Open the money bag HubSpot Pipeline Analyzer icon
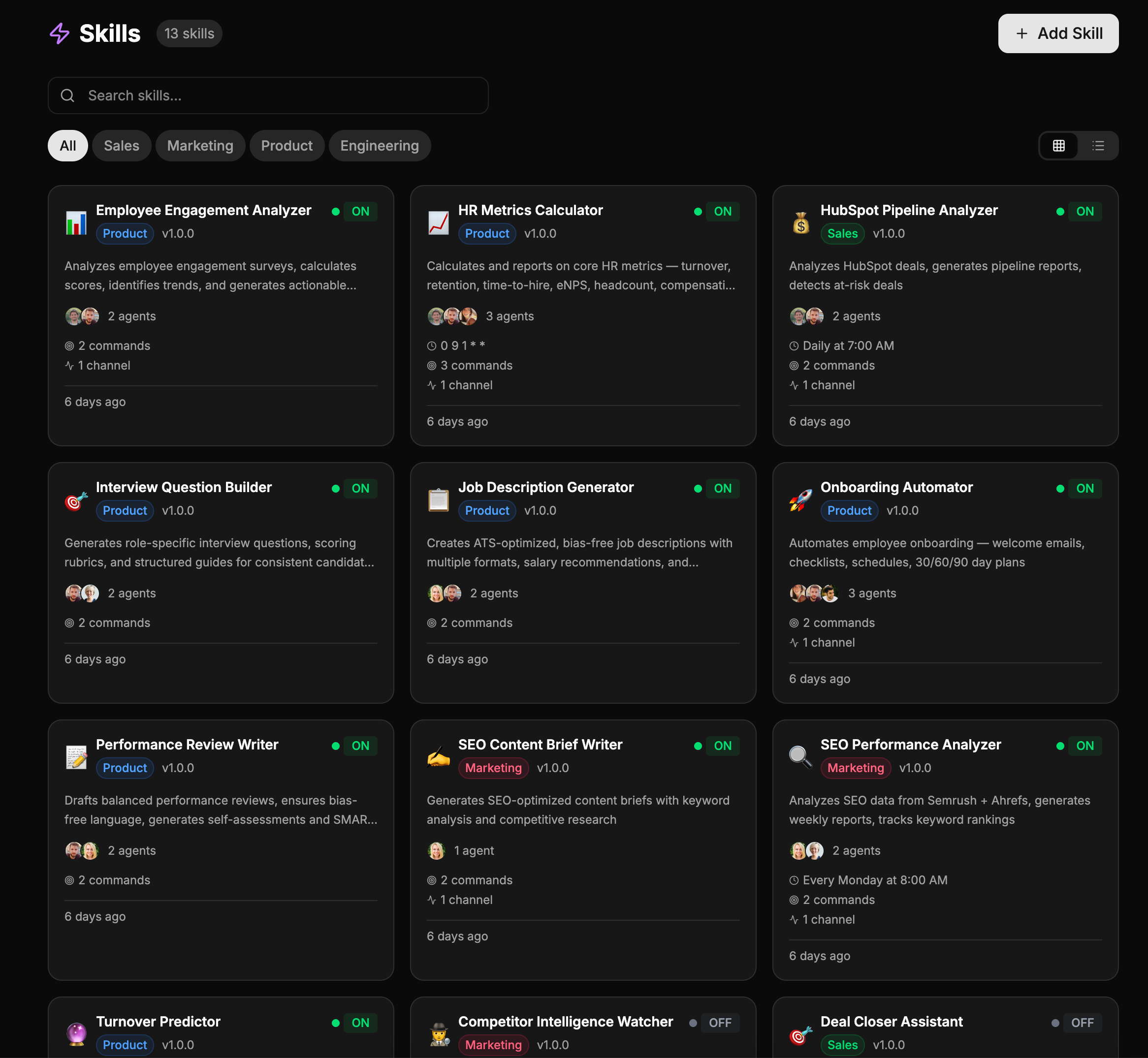The width and height of the screenshot is (1148, 1058). coord(801,223)
